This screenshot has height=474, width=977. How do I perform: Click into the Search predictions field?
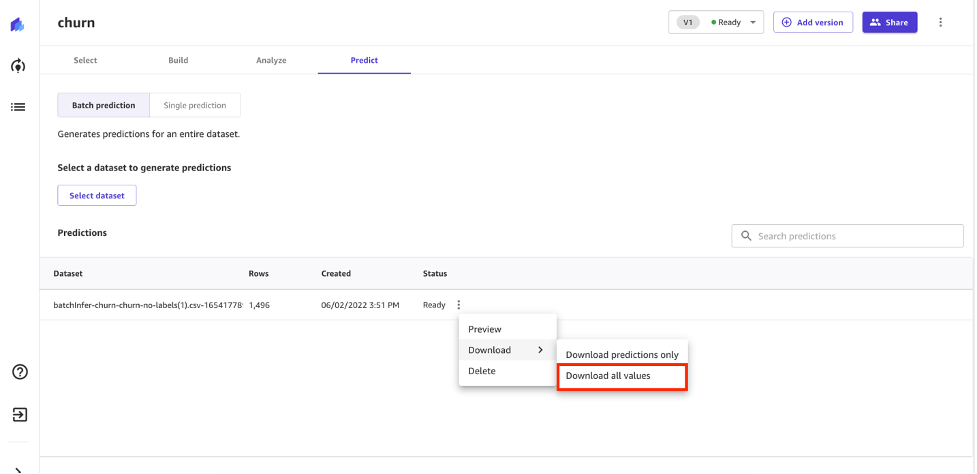pos(847,236)
